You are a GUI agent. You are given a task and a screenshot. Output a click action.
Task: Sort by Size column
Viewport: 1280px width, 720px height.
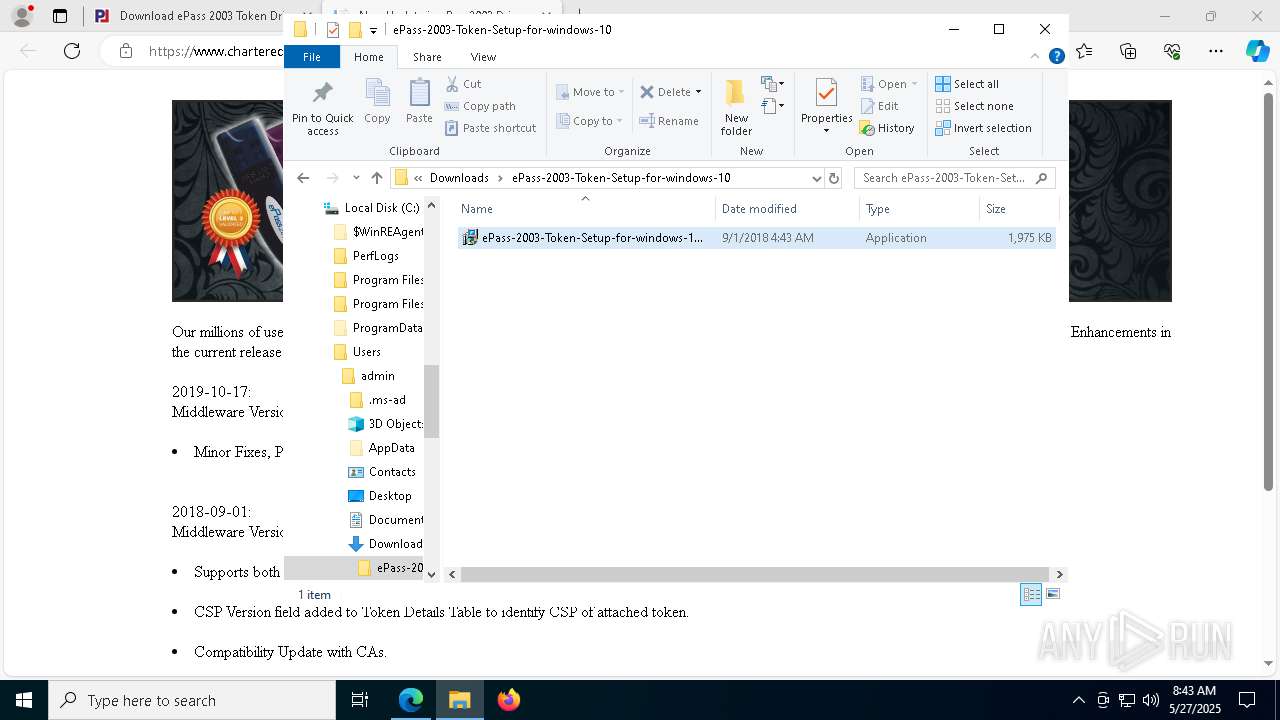pos(1018,209)
